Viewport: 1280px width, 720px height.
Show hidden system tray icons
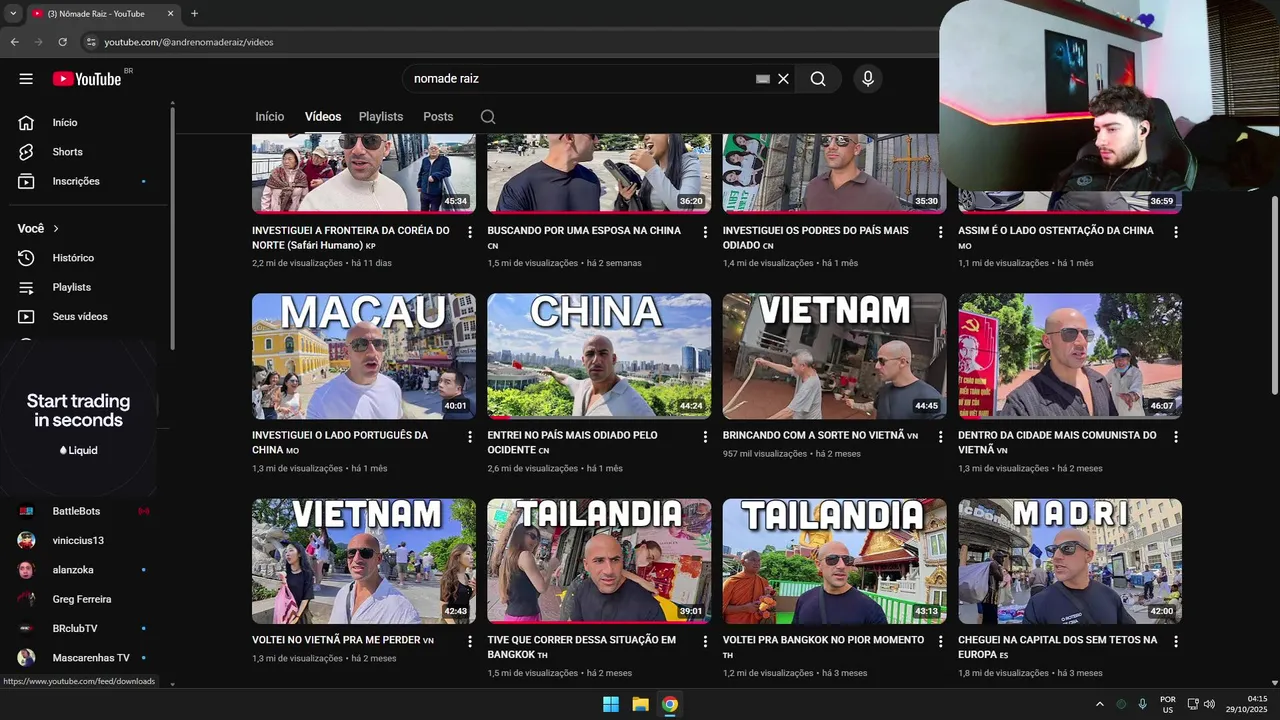click(1100, 704)
